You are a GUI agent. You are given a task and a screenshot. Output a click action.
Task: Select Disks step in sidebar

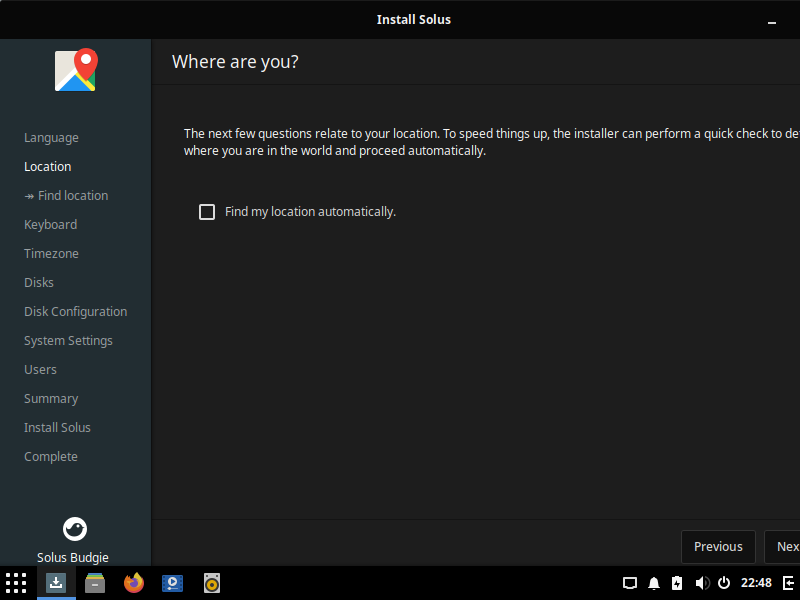39,283
